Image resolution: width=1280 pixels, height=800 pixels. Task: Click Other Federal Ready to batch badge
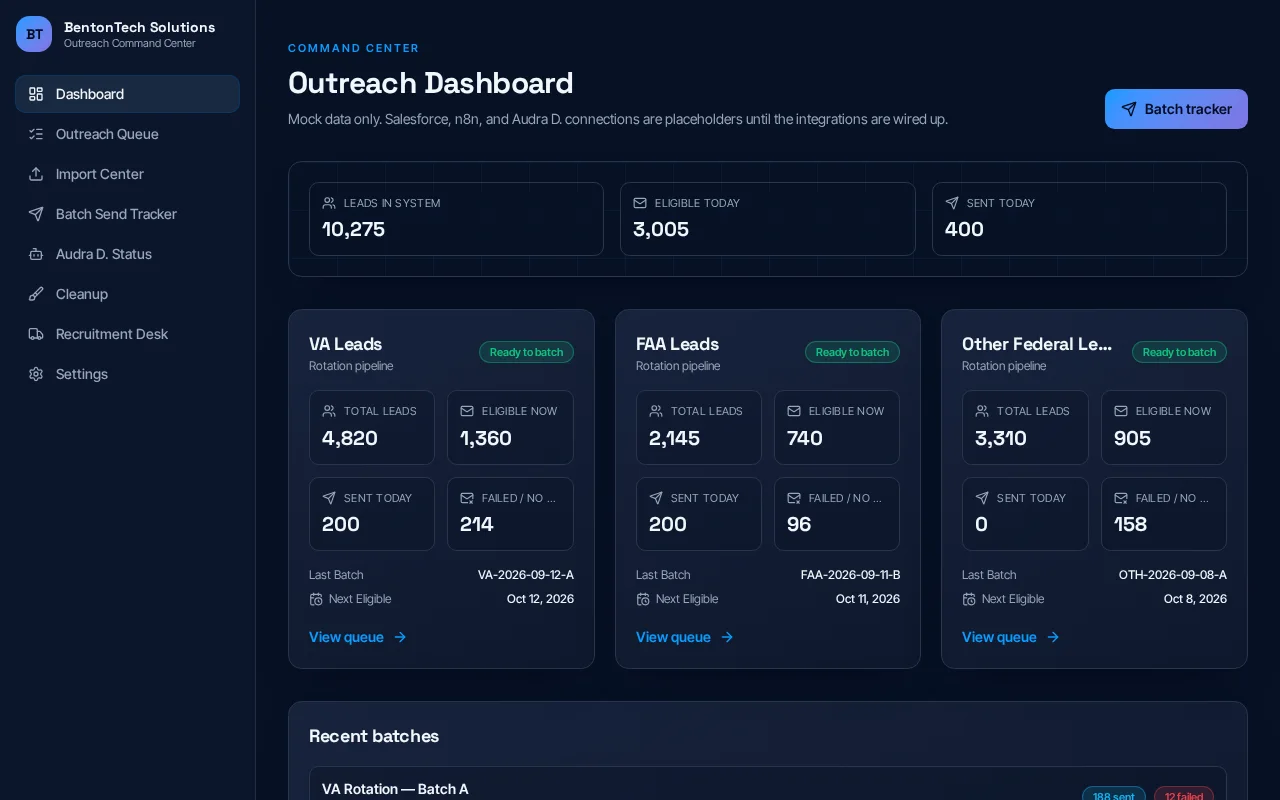point(1179,352)
